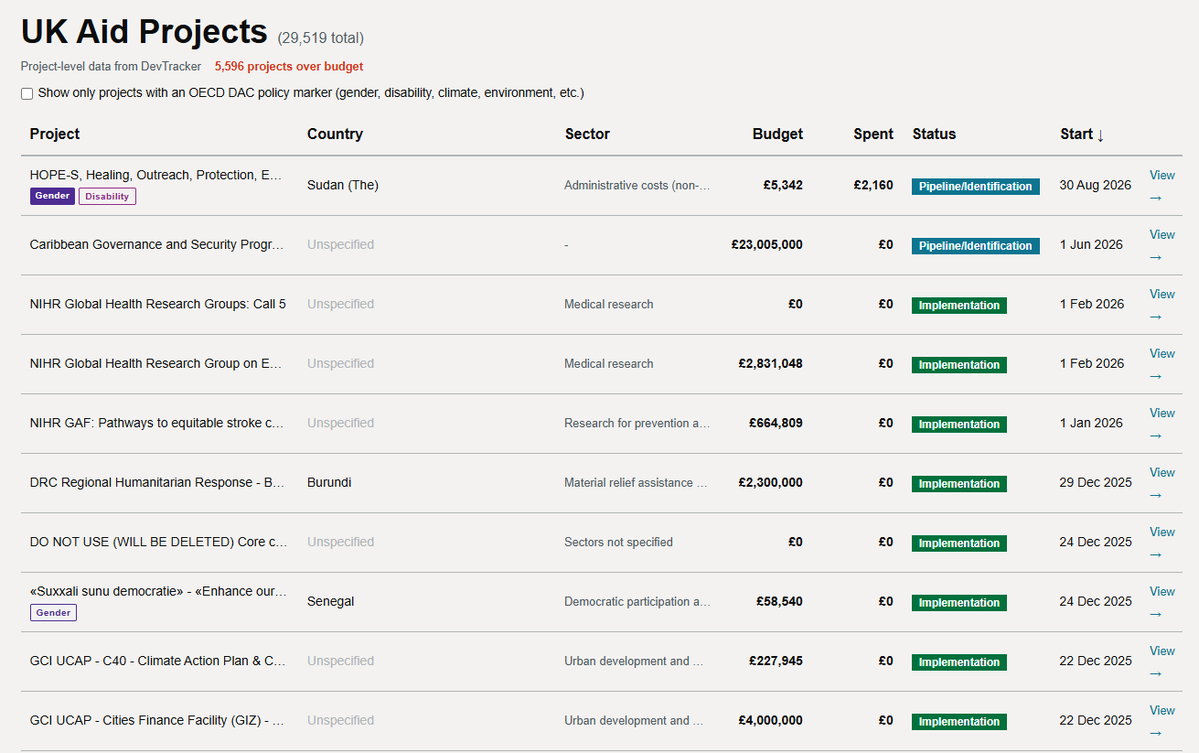The width and height of the screenshot is (1199, 753).
Task: Click the outlined Gender tag under Suxxali project
Action: coord(54,612)
